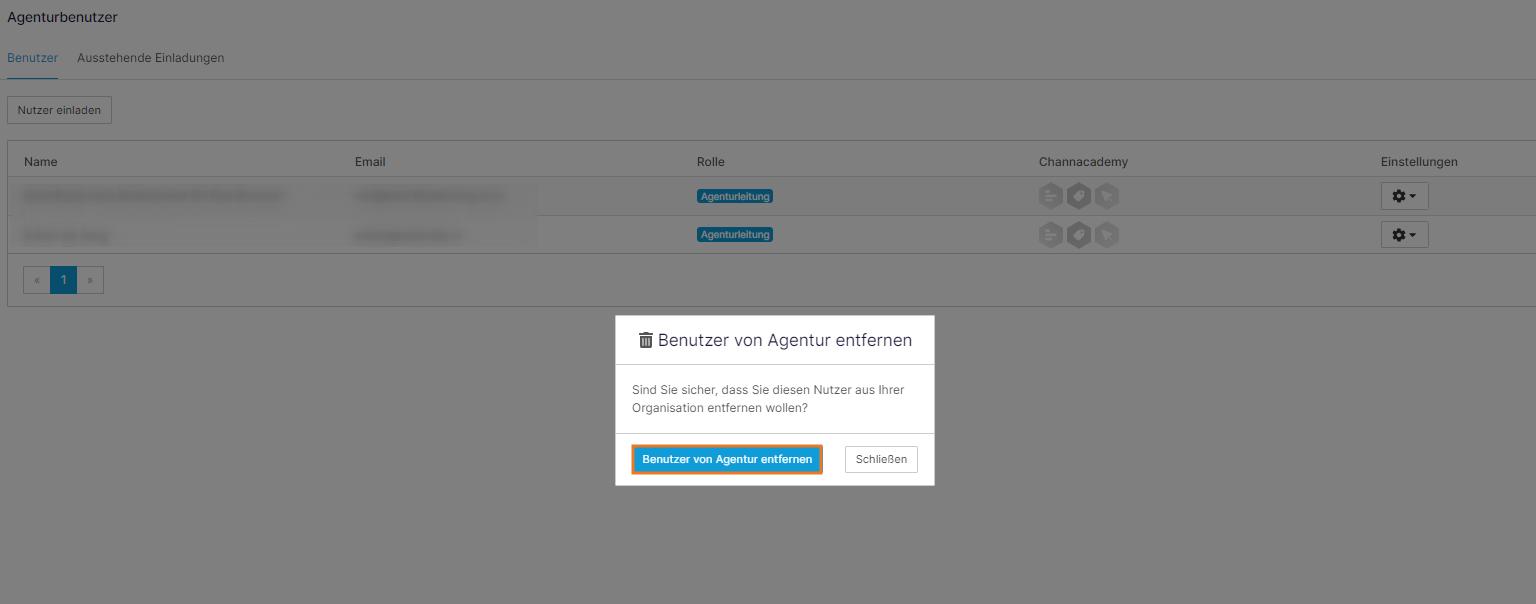Click first row's sliders hexagon badge
The height and width of the screenshot is (604, 1536).
(x=1050, y=196)
